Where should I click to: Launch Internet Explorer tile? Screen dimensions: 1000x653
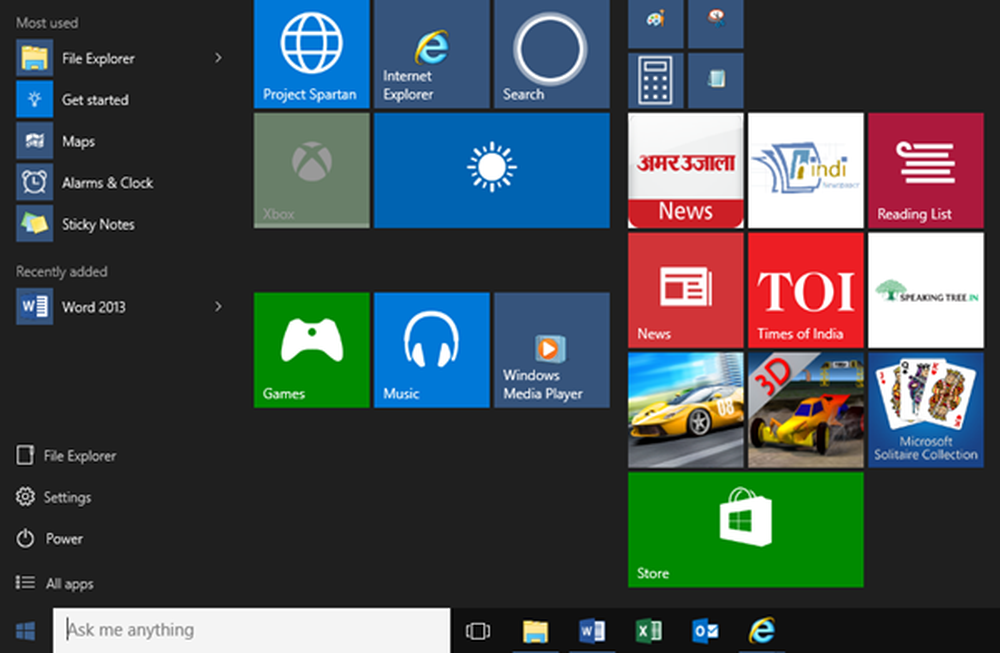(x=431, y=54)
